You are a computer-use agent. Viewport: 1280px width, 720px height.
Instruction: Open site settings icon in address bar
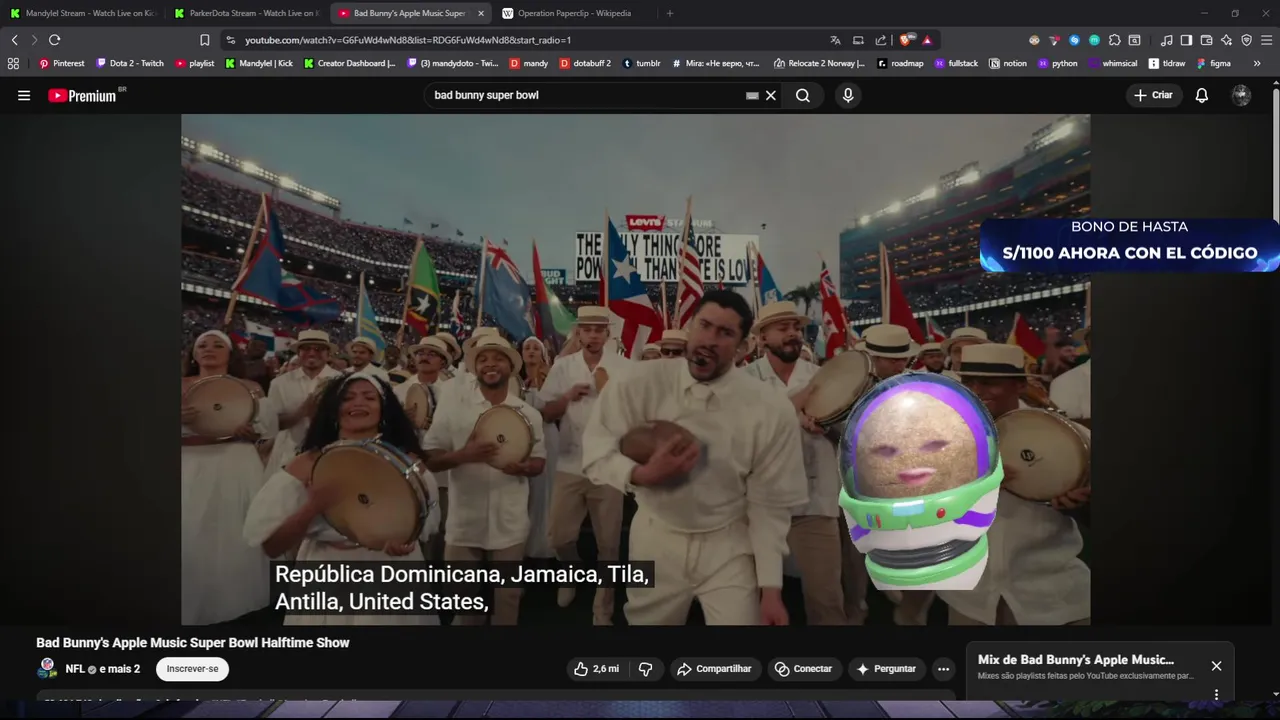click(231, 40)
